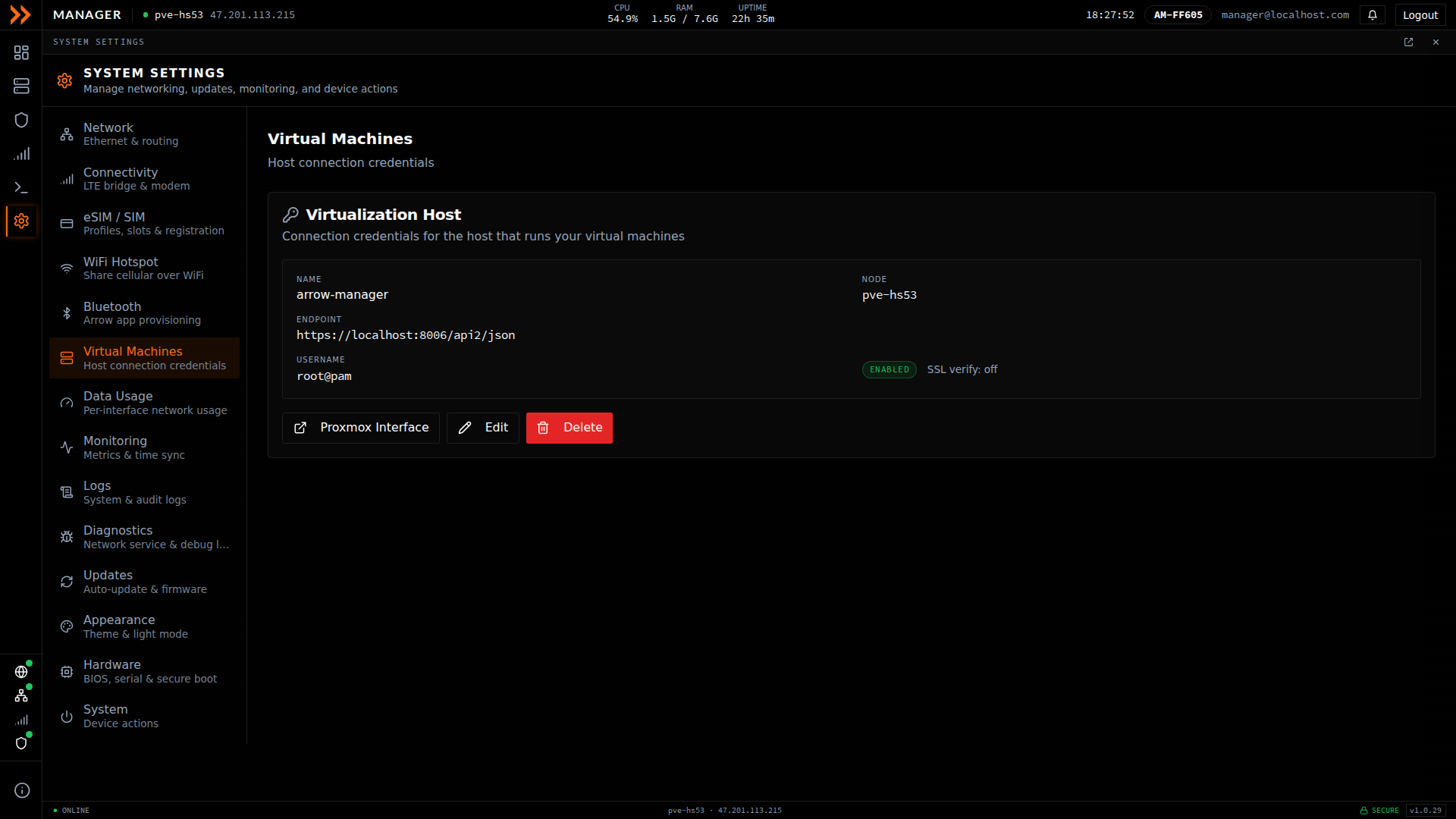Delete the arrow-manager host
The height and width of the screenshot is (819, 1456).
pos(570,428)
